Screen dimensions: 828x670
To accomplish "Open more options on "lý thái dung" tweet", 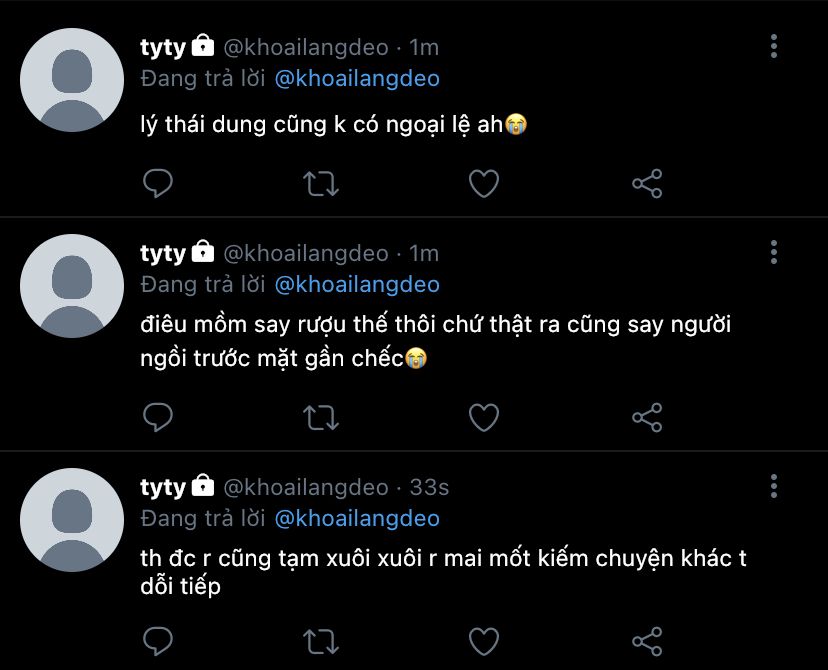I will point(774,47).
